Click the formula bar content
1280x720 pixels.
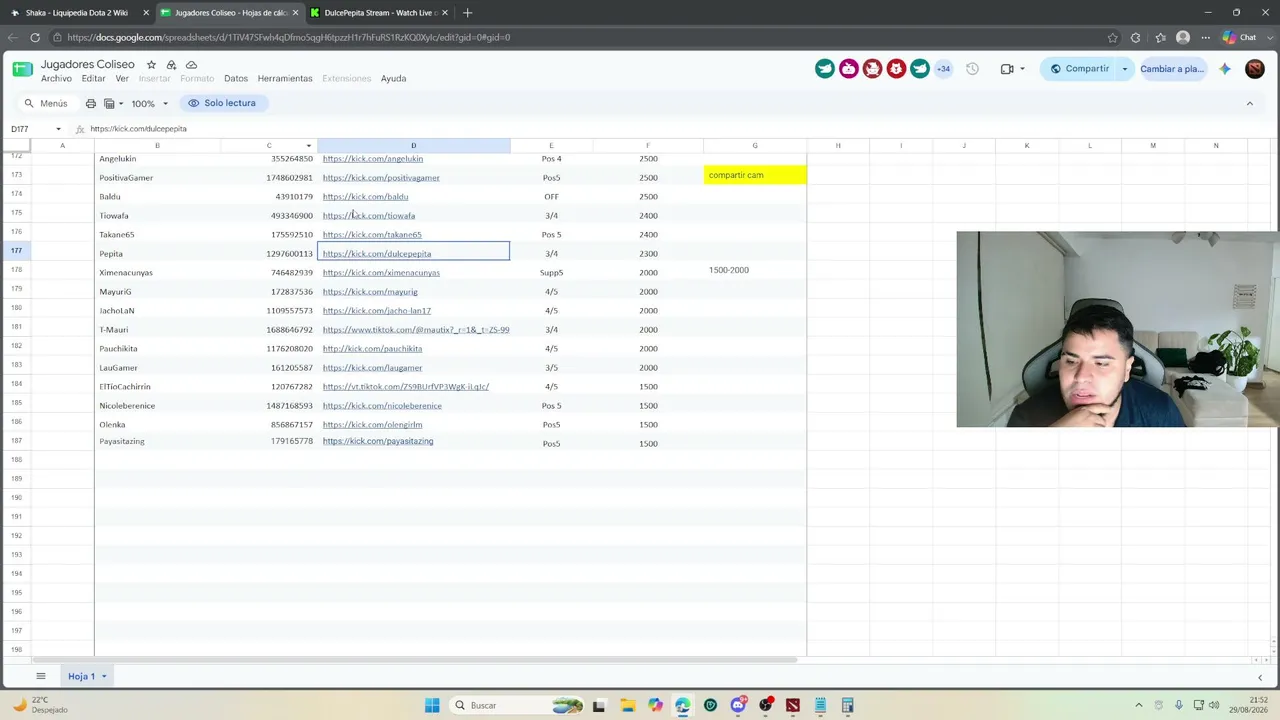tap(138, 129)
